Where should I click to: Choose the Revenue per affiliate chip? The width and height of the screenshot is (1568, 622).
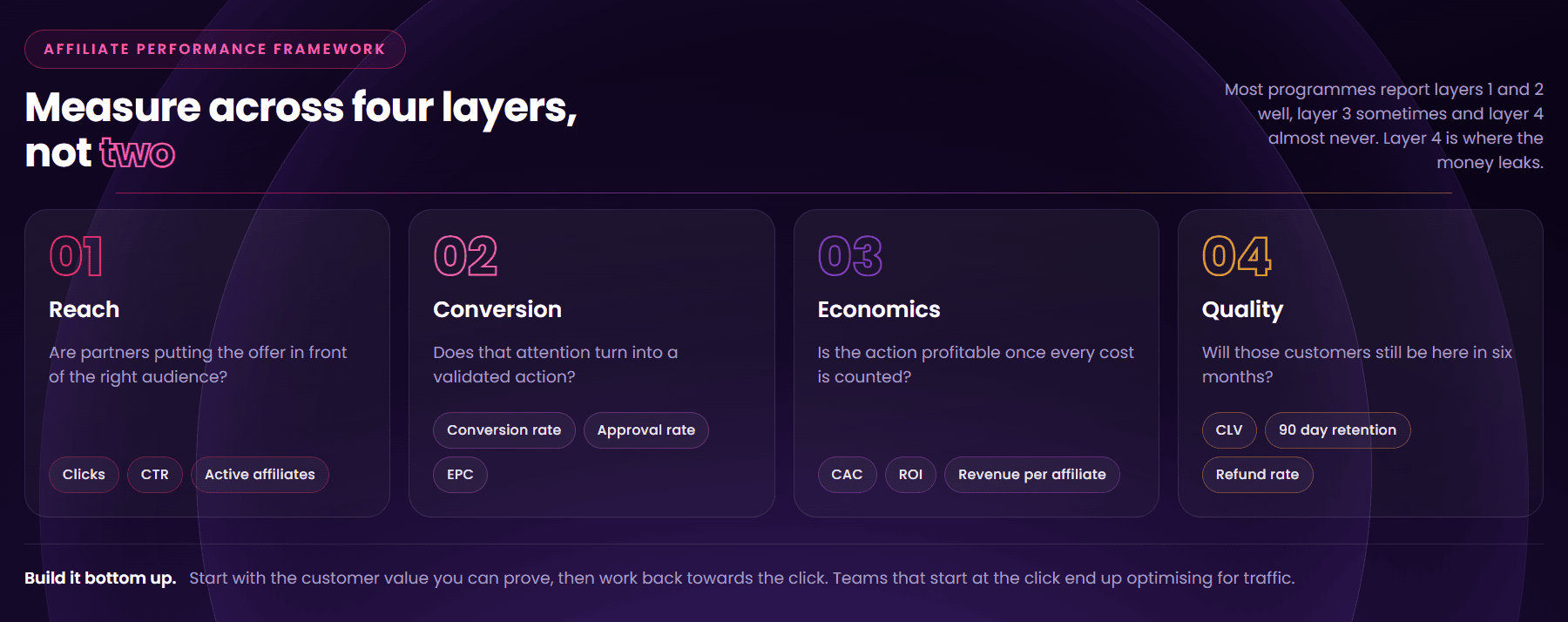tap(1032, 475)
